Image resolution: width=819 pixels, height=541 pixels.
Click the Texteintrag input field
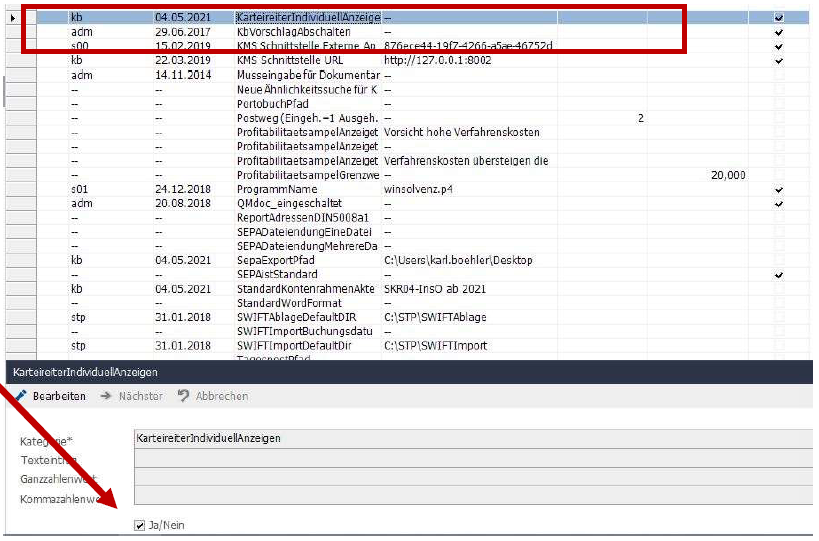(x=473, y=458)
